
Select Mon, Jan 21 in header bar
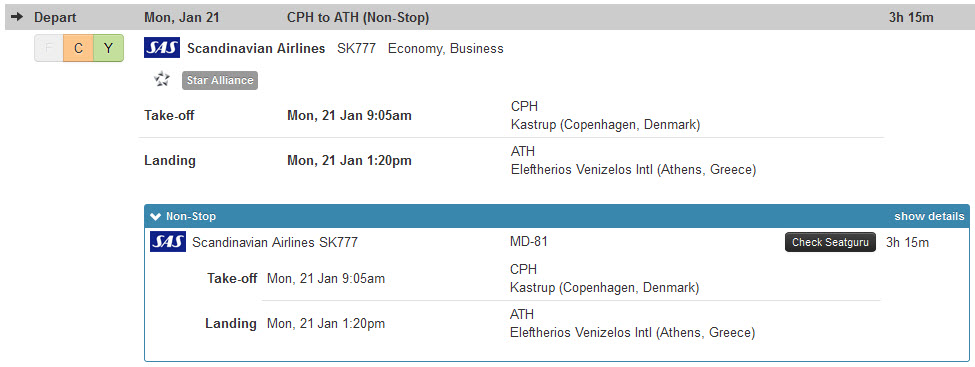click(x=182, y=17)
